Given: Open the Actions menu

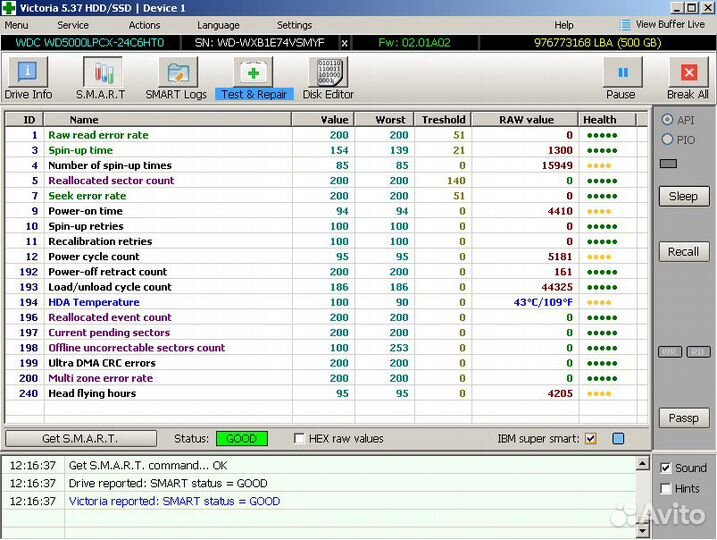Looking at the screenshot, I should pyautogui.click(x=144, y=25).
